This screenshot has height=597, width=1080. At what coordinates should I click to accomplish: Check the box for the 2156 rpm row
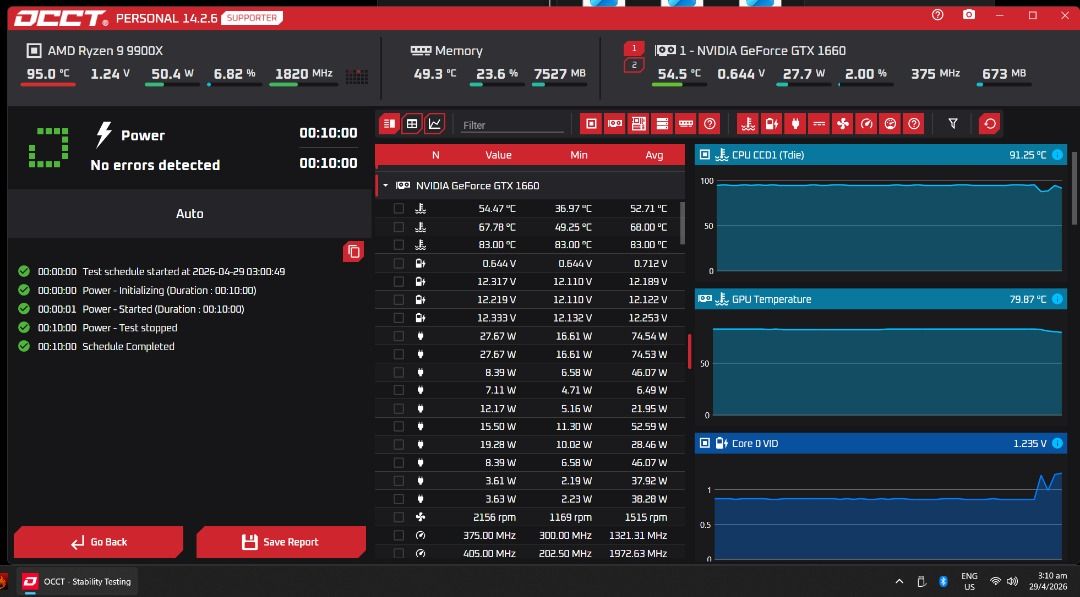point(399,517)
